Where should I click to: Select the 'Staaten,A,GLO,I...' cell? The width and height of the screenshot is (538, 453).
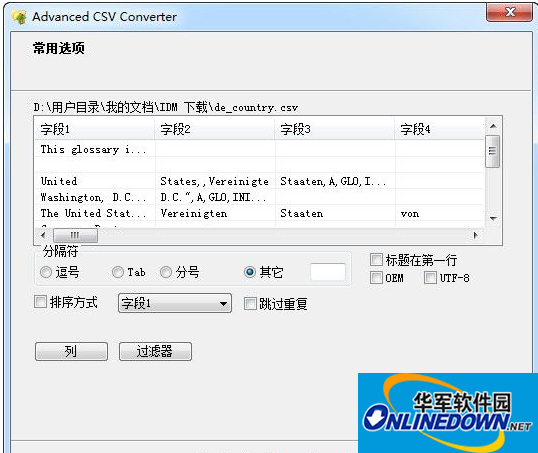pos(335,181)
